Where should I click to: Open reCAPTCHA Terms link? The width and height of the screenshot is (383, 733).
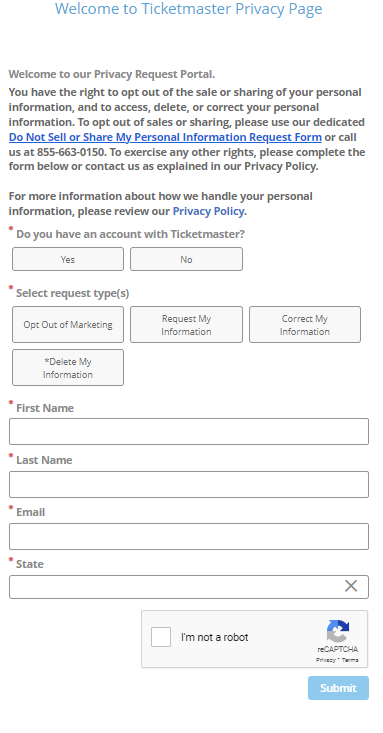(x=350, y=660)
